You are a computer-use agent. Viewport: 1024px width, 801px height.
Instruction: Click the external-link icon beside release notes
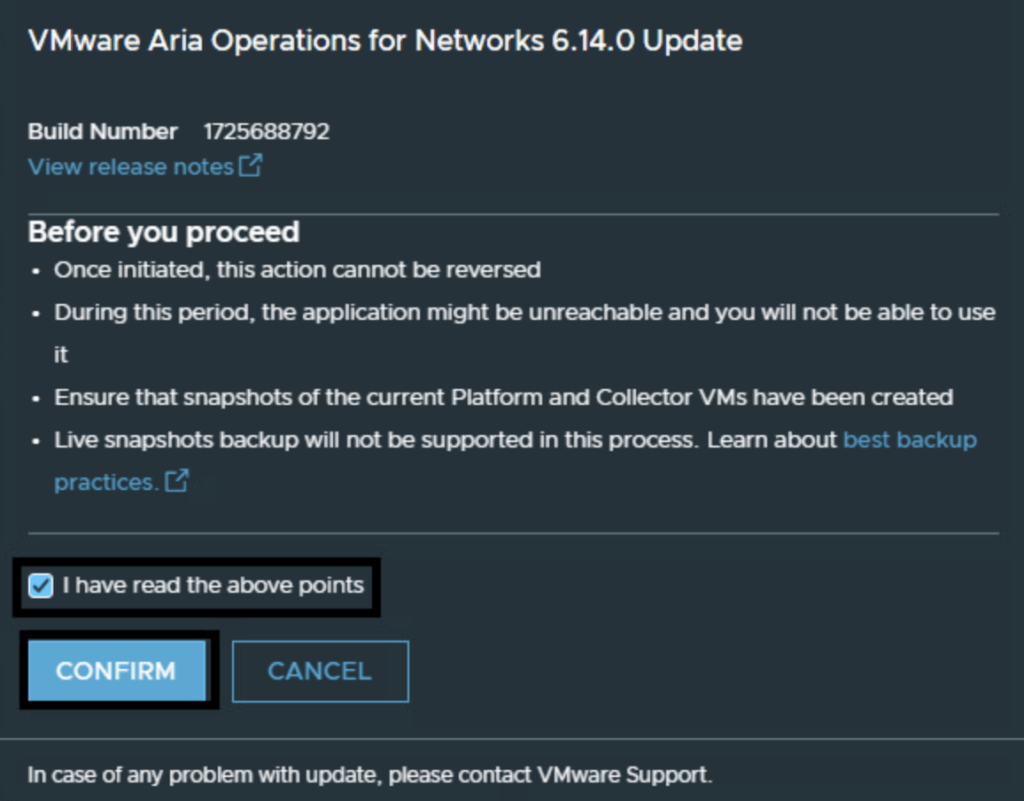pyautogui.click(x=250, y=166)
